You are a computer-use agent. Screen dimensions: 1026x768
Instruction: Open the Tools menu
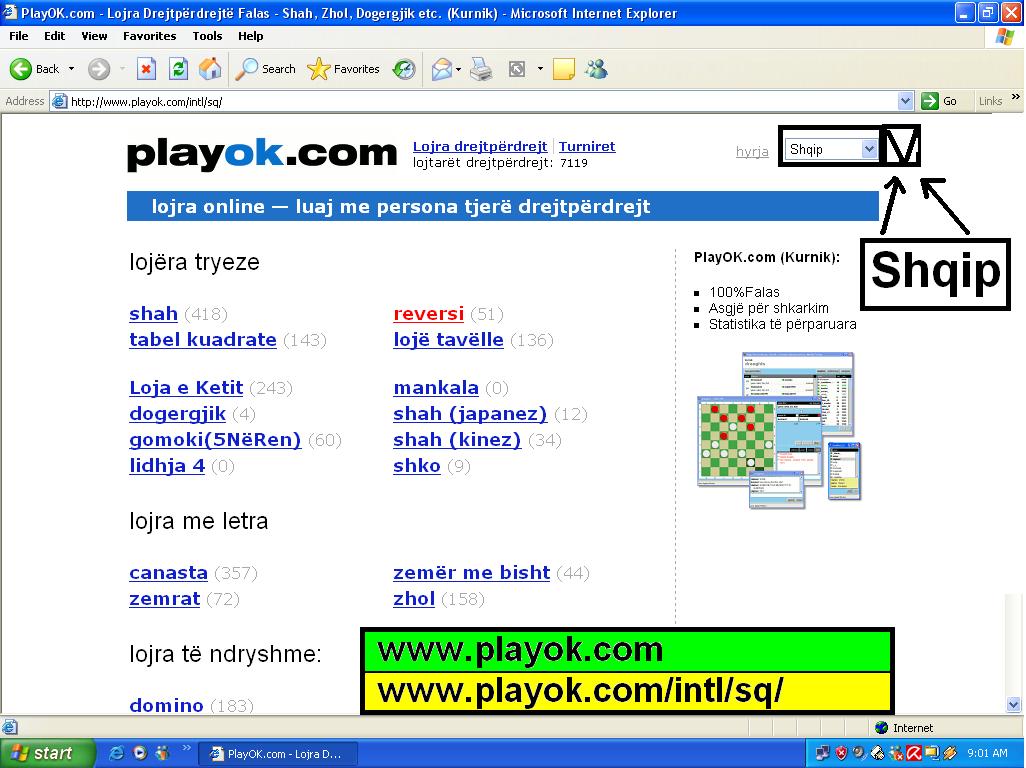click(207, 36)
